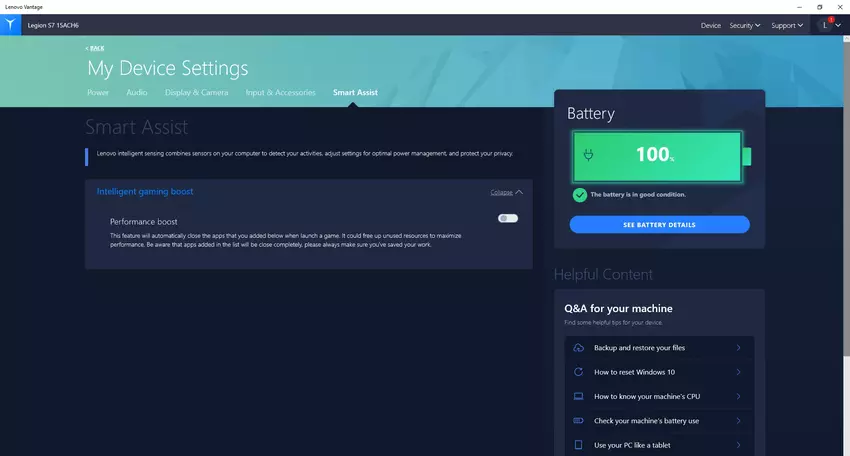Click the laptop icon beside CPU article
The width and height of the screenshot is (850, 456).
click(578, 396)
